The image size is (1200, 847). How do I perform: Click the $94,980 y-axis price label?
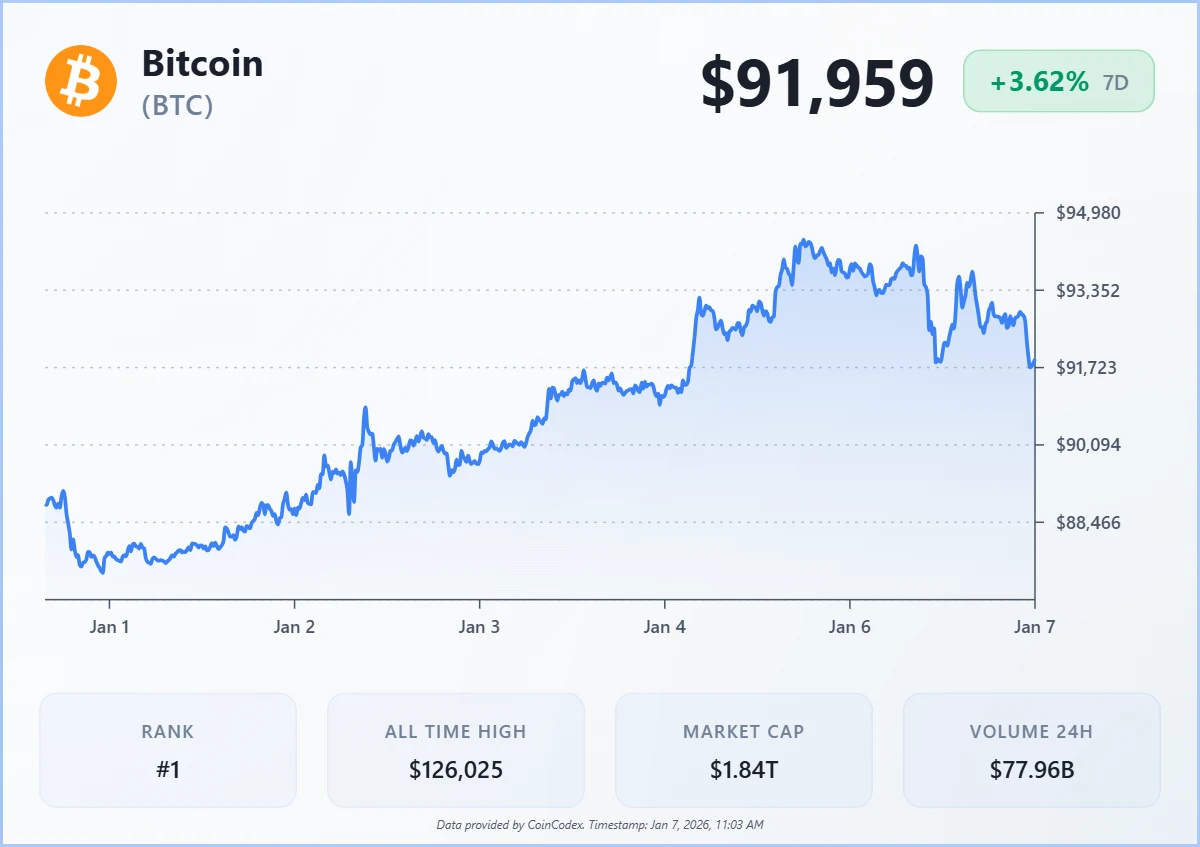1088,213
